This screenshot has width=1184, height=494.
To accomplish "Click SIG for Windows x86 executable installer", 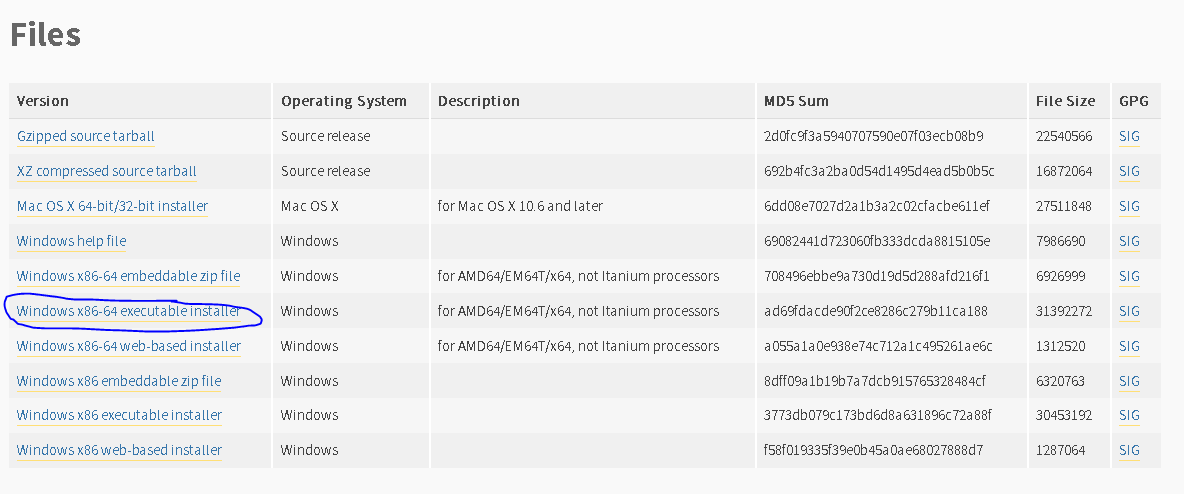I will point(1129,415).
